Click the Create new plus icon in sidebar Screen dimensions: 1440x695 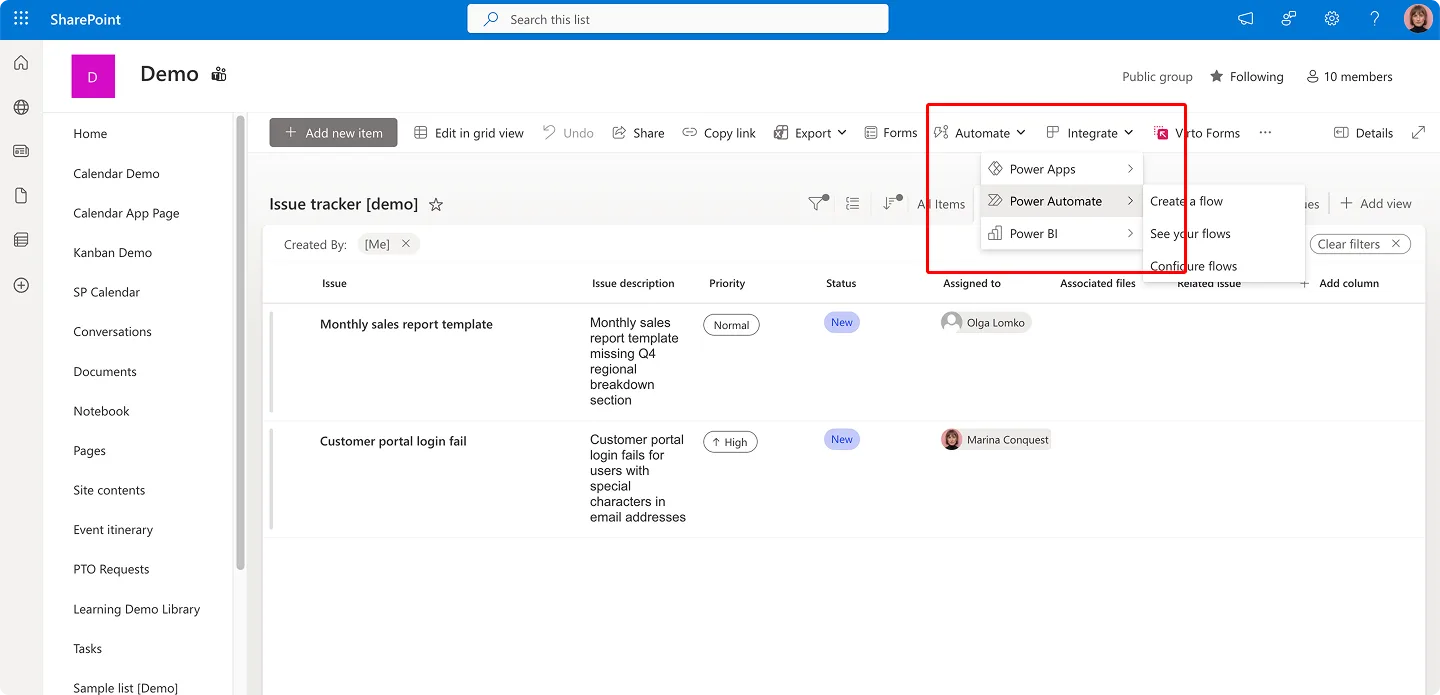coord(20,284)
